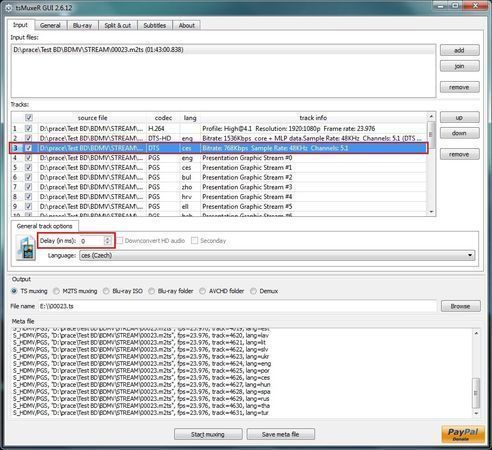Click the Start muxing button

(x=208, y=434)
